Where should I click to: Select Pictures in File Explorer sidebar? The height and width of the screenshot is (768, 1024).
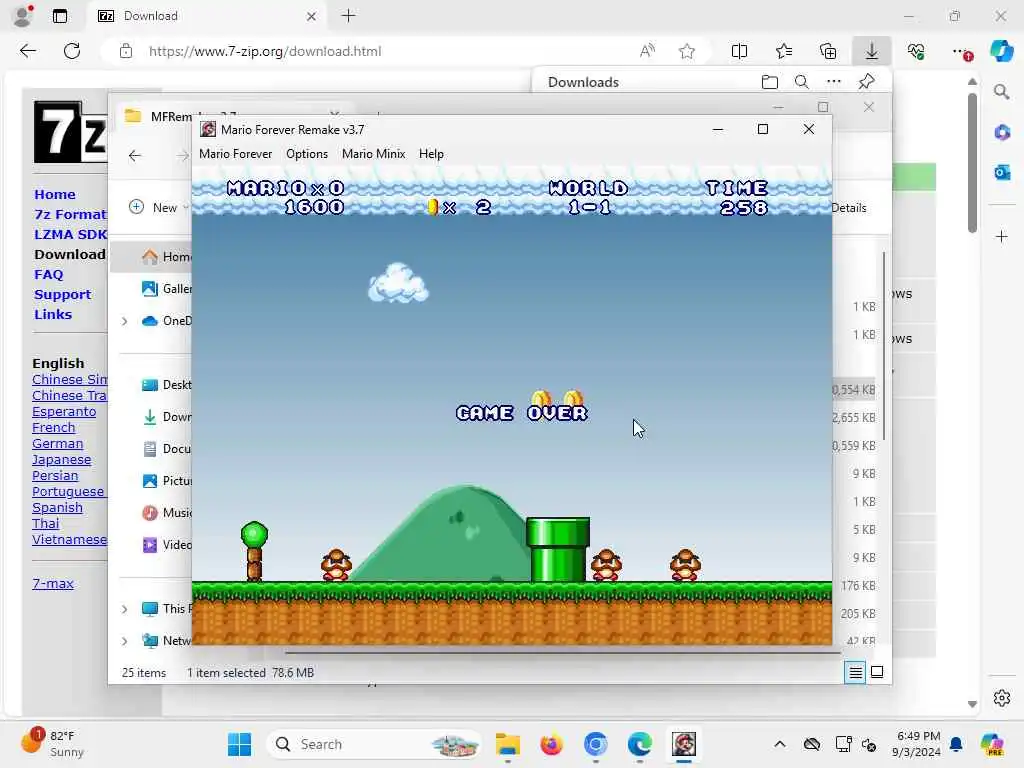click(167, 481)
